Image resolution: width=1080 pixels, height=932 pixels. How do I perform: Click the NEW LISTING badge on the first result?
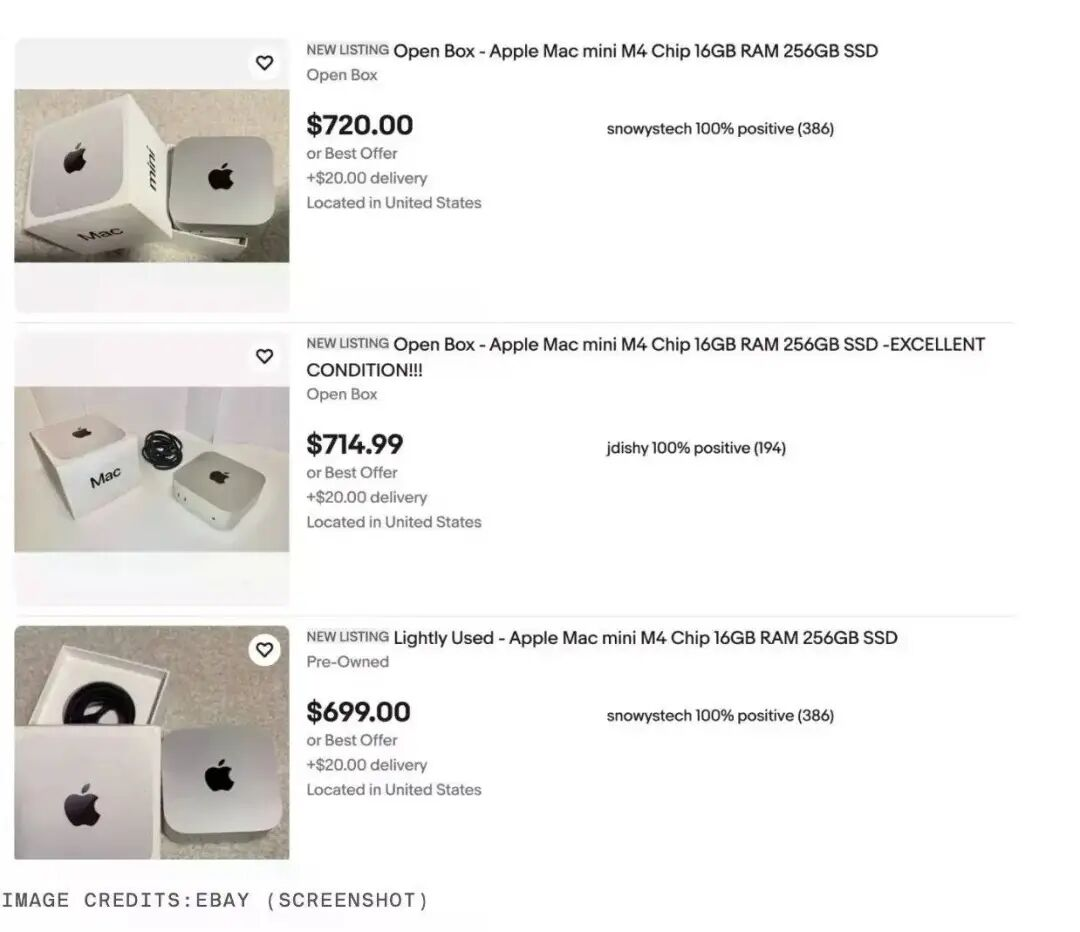coord(348,50)
